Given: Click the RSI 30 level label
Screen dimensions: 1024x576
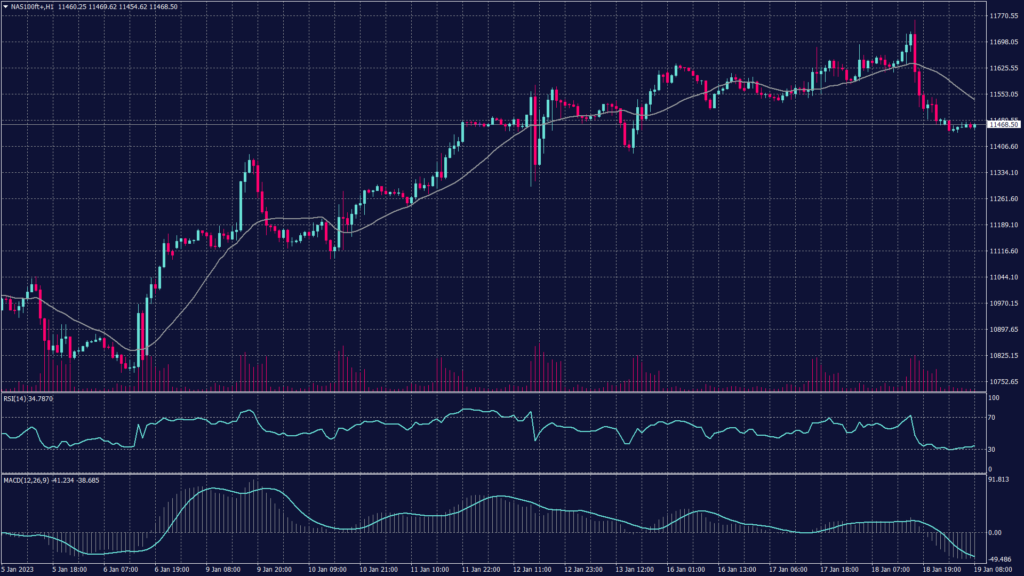Looking at the screenshot, I should point(991,448).
